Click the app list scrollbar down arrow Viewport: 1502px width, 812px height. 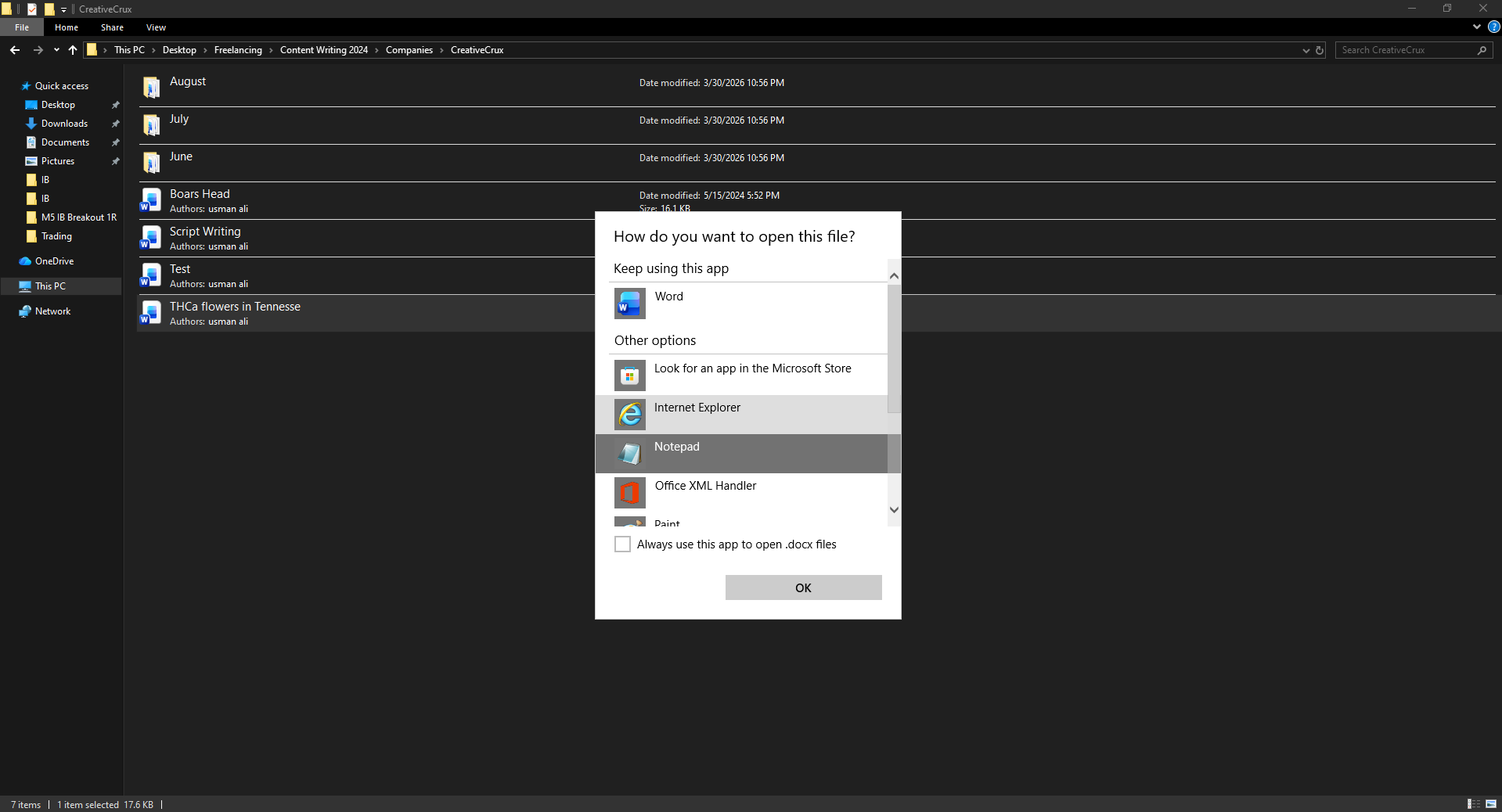(x=894, y=510)
